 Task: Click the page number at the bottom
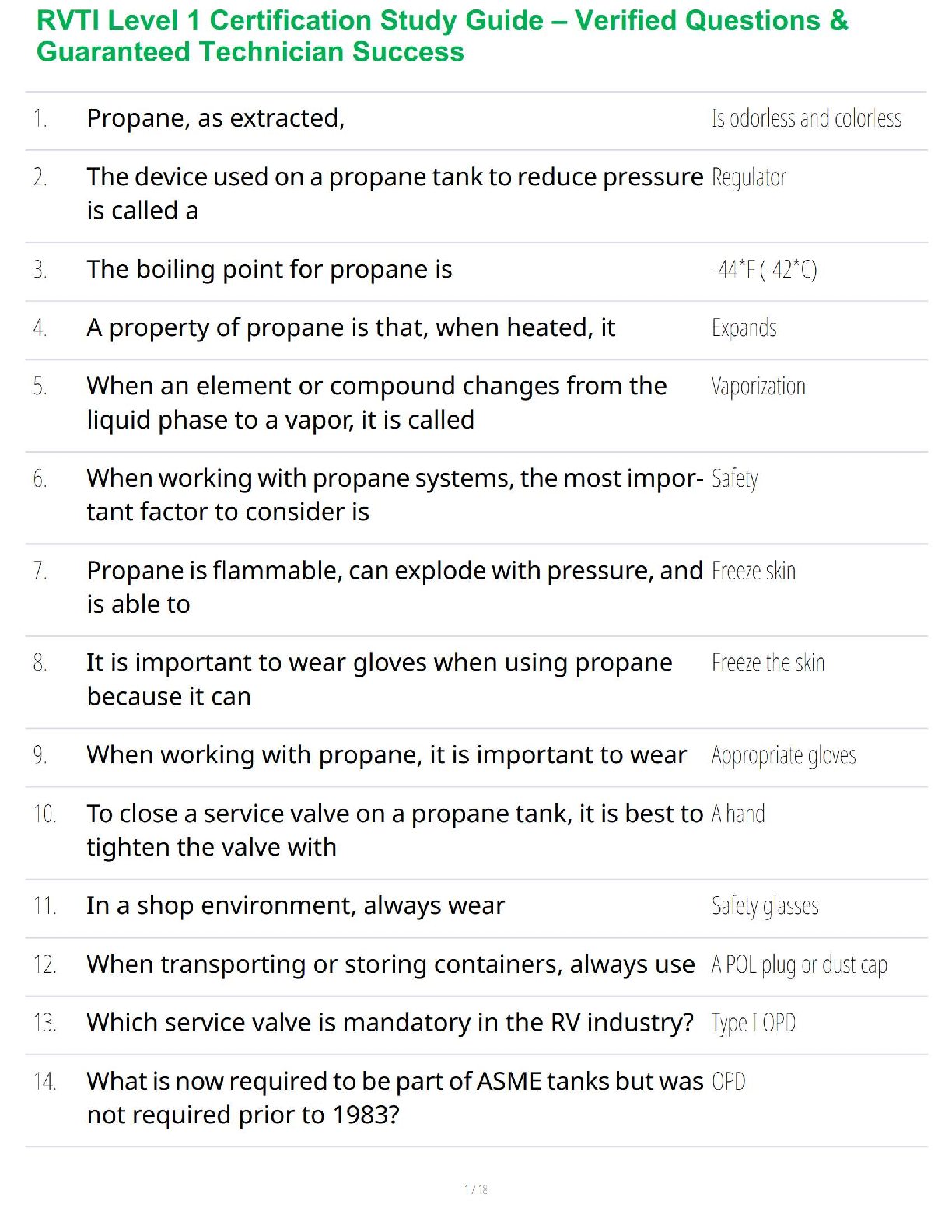tap(476, 1189)
